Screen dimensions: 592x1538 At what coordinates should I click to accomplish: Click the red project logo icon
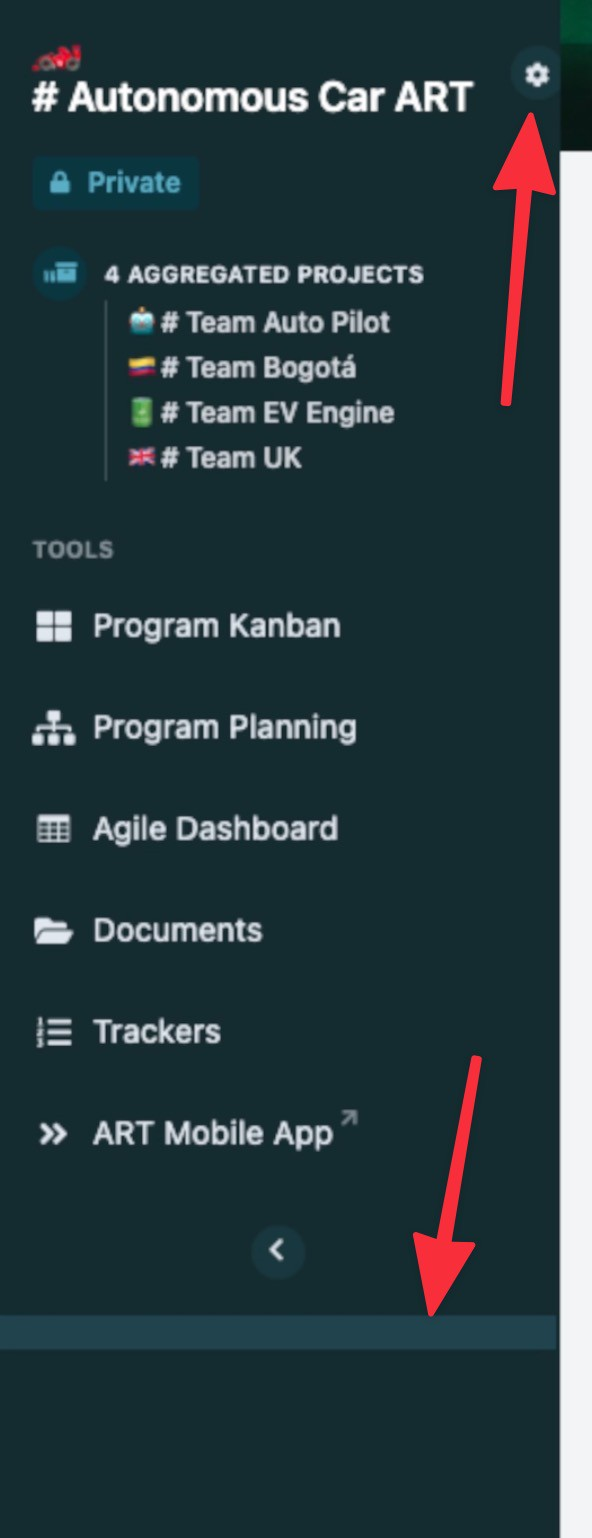[57, 59]
